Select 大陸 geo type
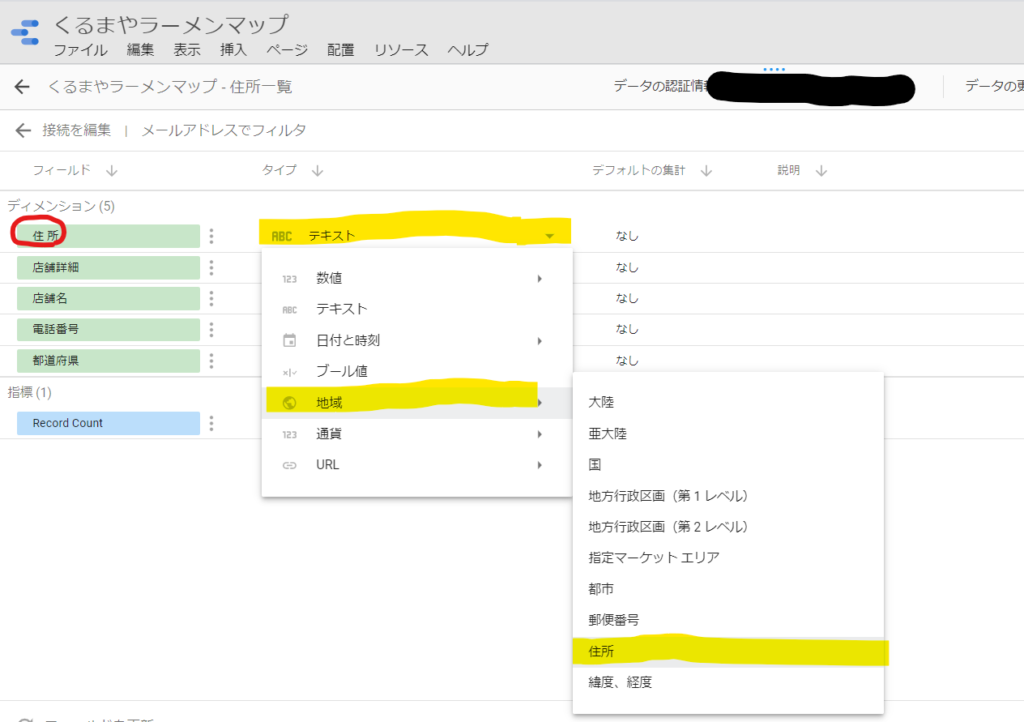 [728, 402]
